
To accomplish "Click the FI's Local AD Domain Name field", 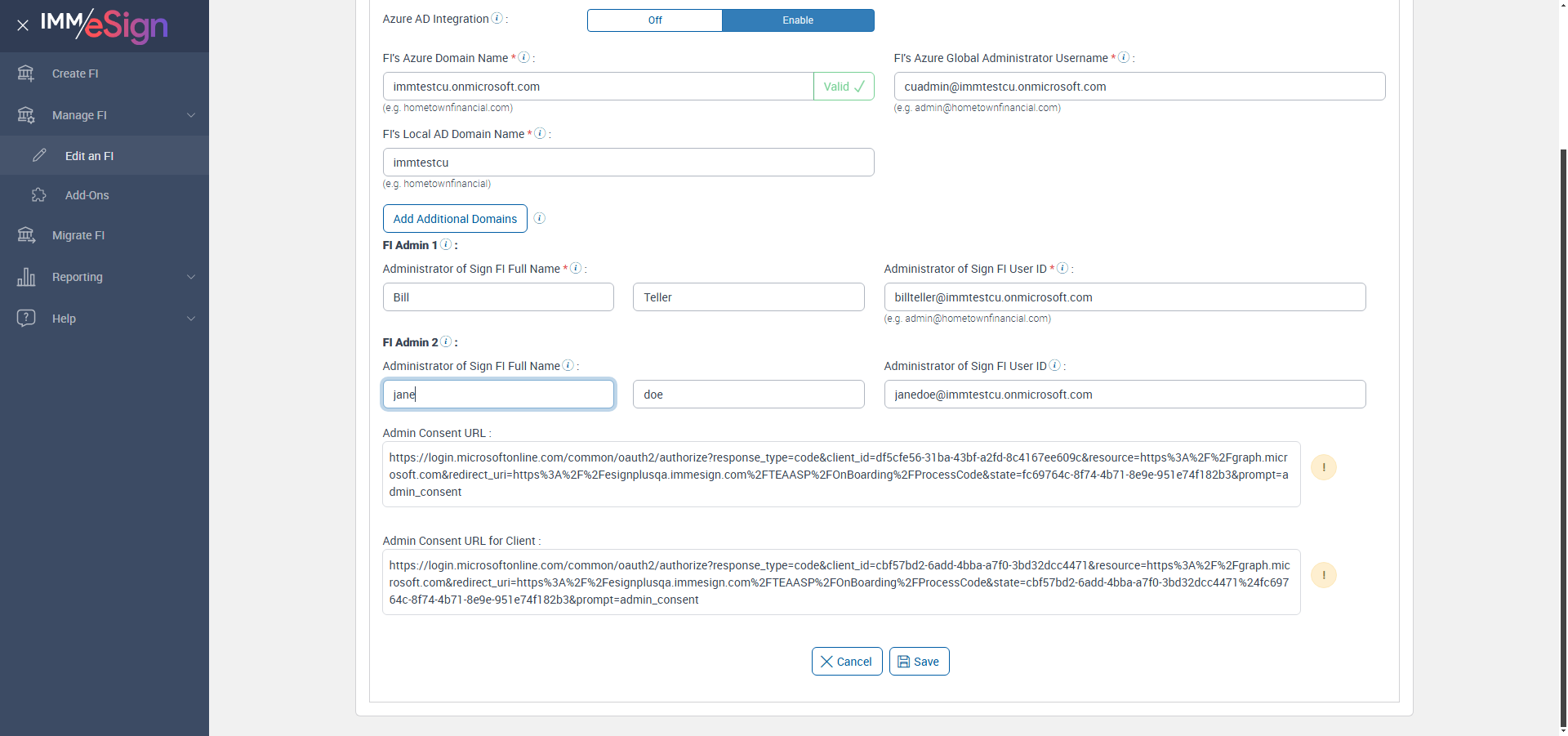I will pos(628,163).
